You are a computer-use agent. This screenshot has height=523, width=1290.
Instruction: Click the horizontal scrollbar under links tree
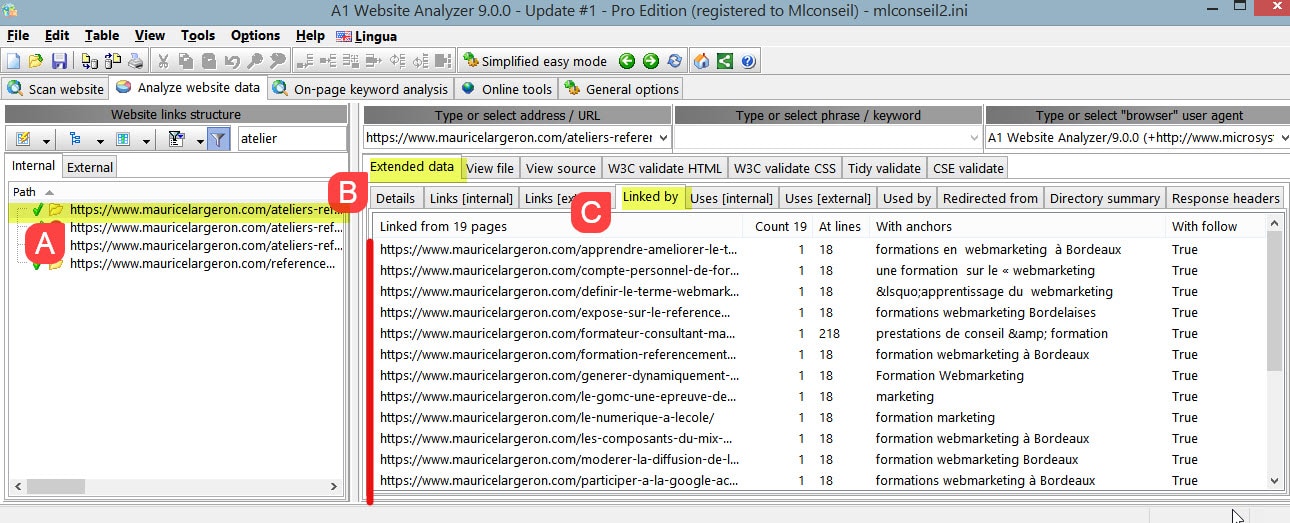(x=176, y=487)
